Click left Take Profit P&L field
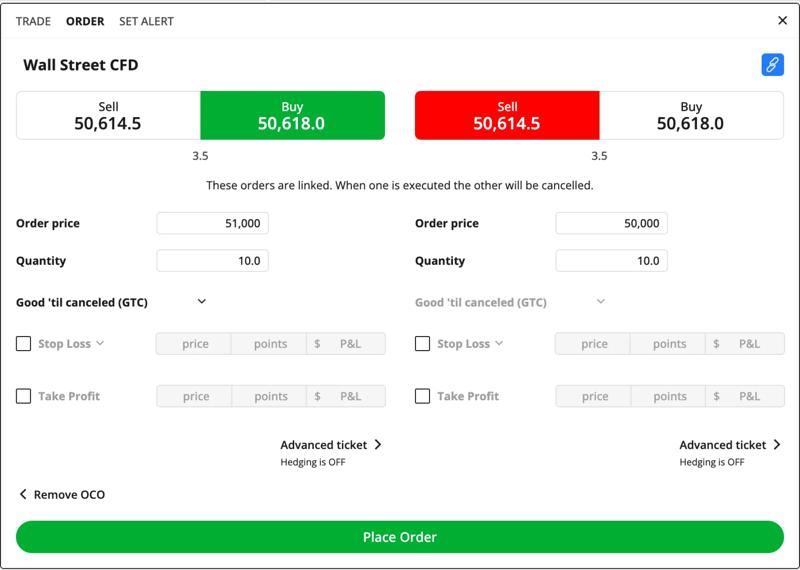 pyautogui.click(x=346, y=396)
